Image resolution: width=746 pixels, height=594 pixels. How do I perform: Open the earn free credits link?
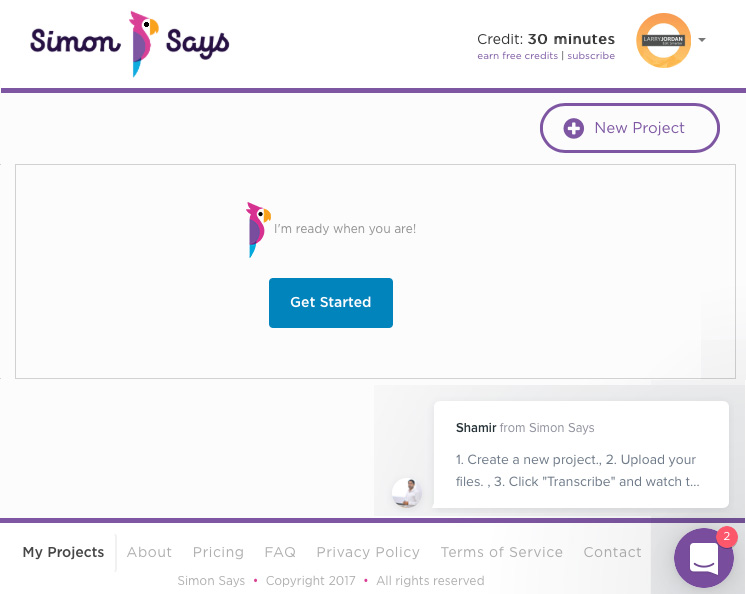click(x=517, y=56)
